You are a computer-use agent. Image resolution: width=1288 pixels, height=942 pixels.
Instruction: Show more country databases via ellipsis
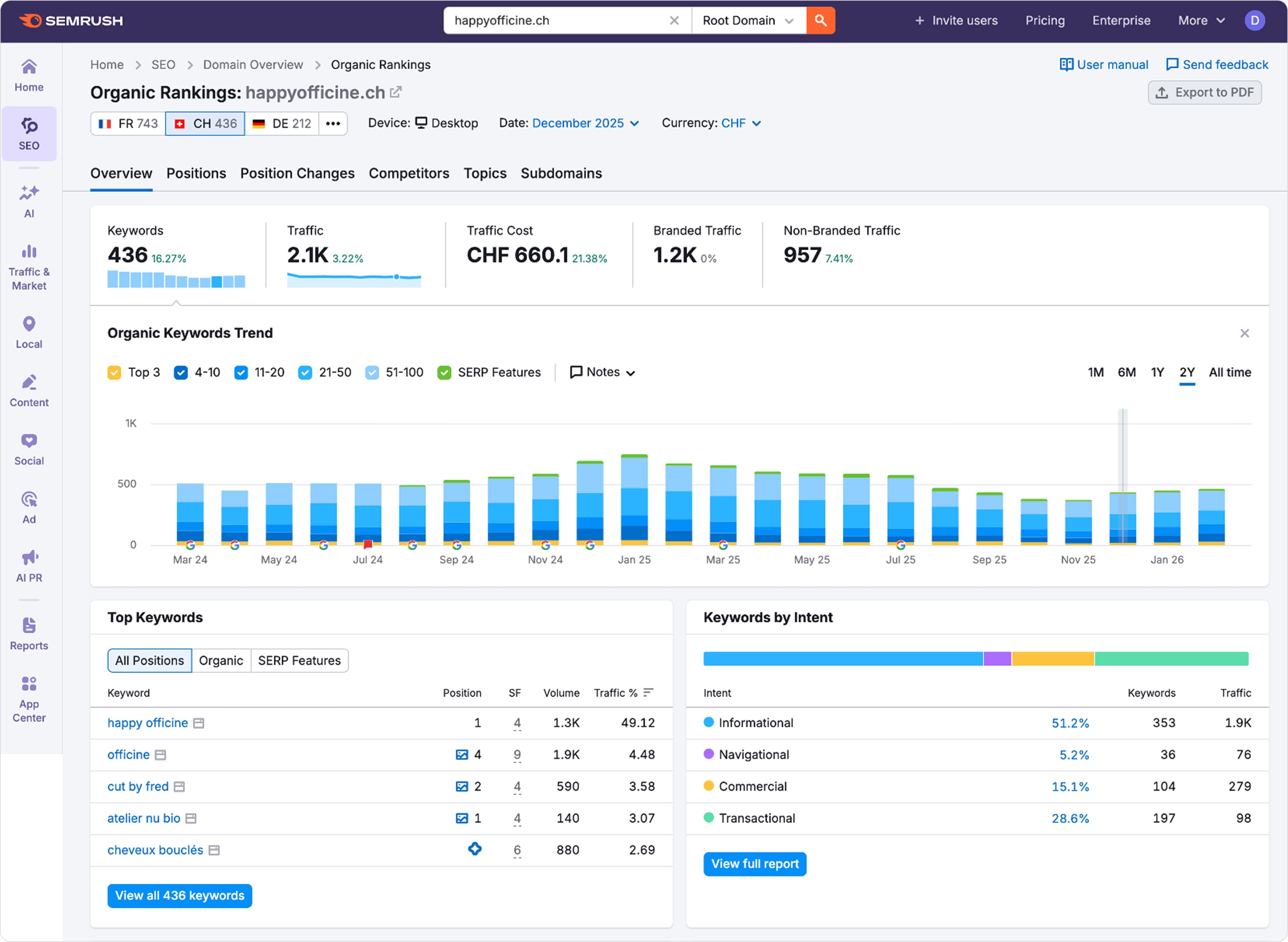click(333, 123)
